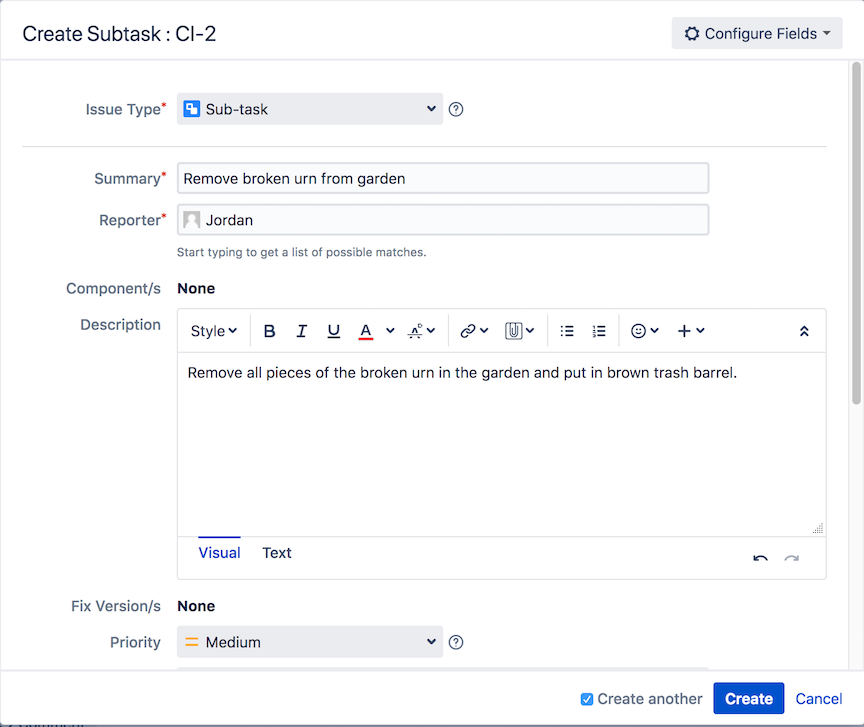
Task: Open the Style text dropdown
Action: click(213, 331)
